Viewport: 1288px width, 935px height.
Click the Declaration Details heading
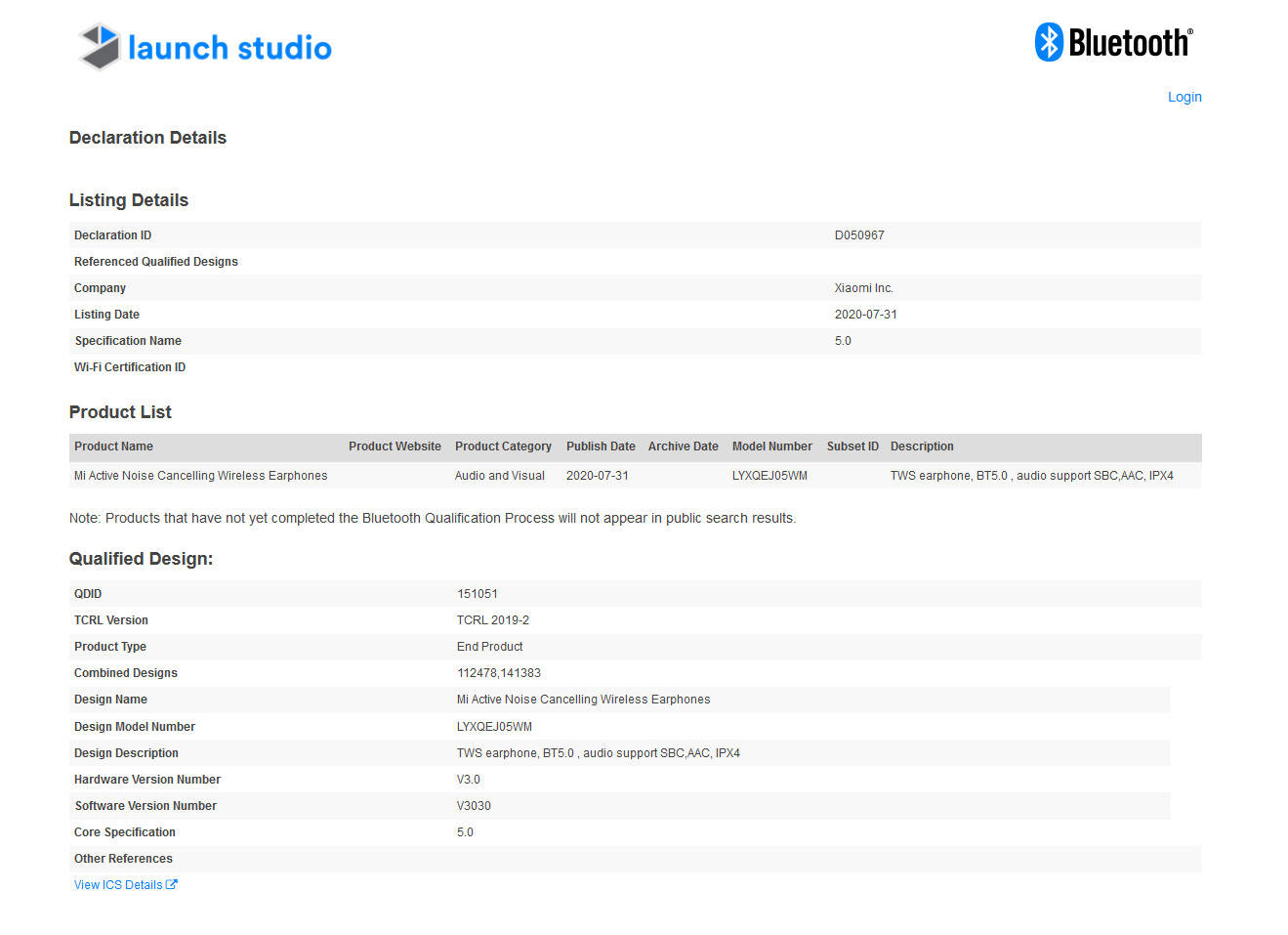147,138
